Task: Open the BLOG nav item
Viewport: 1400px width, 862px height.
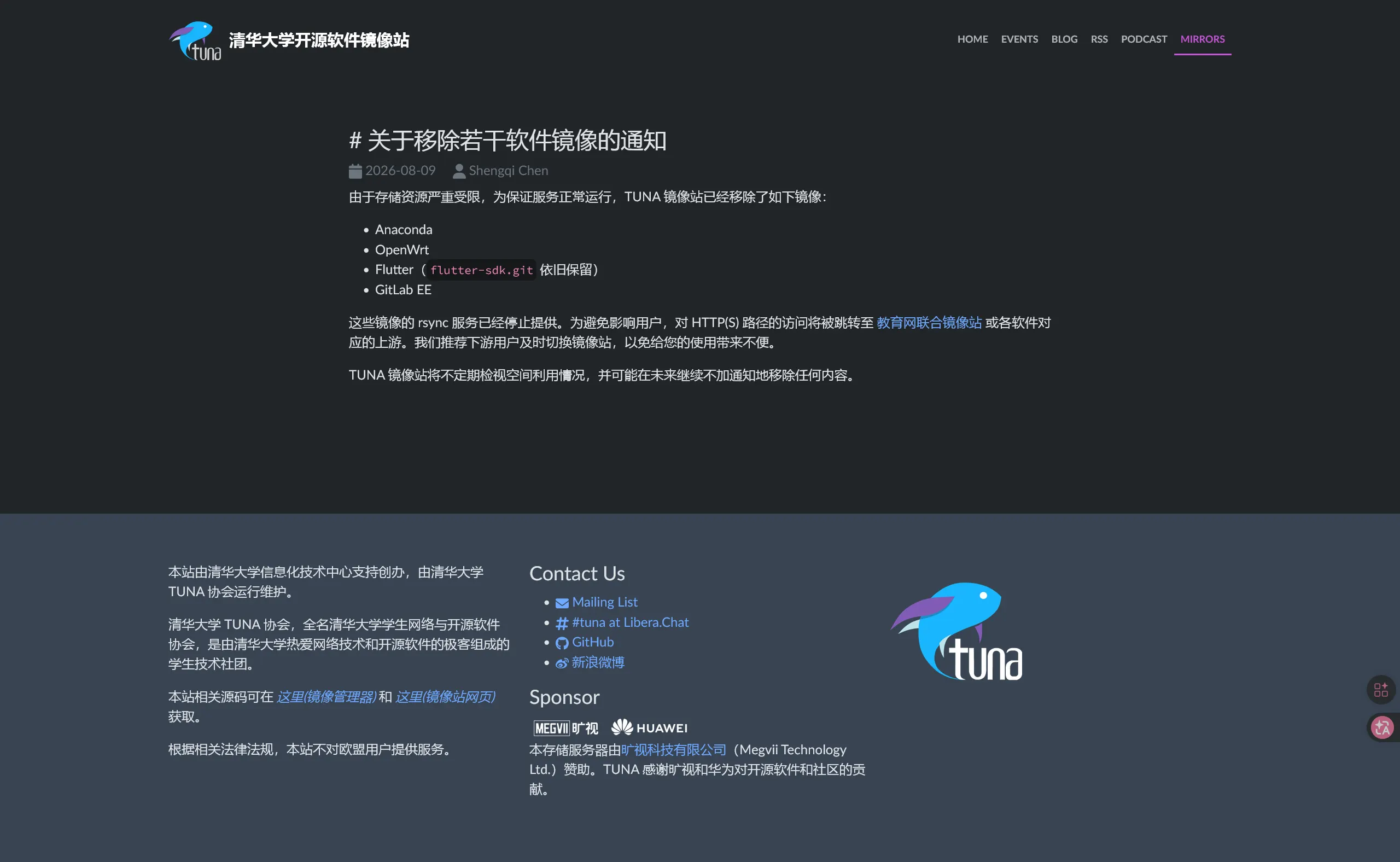Action: [x=1064, y=39]
